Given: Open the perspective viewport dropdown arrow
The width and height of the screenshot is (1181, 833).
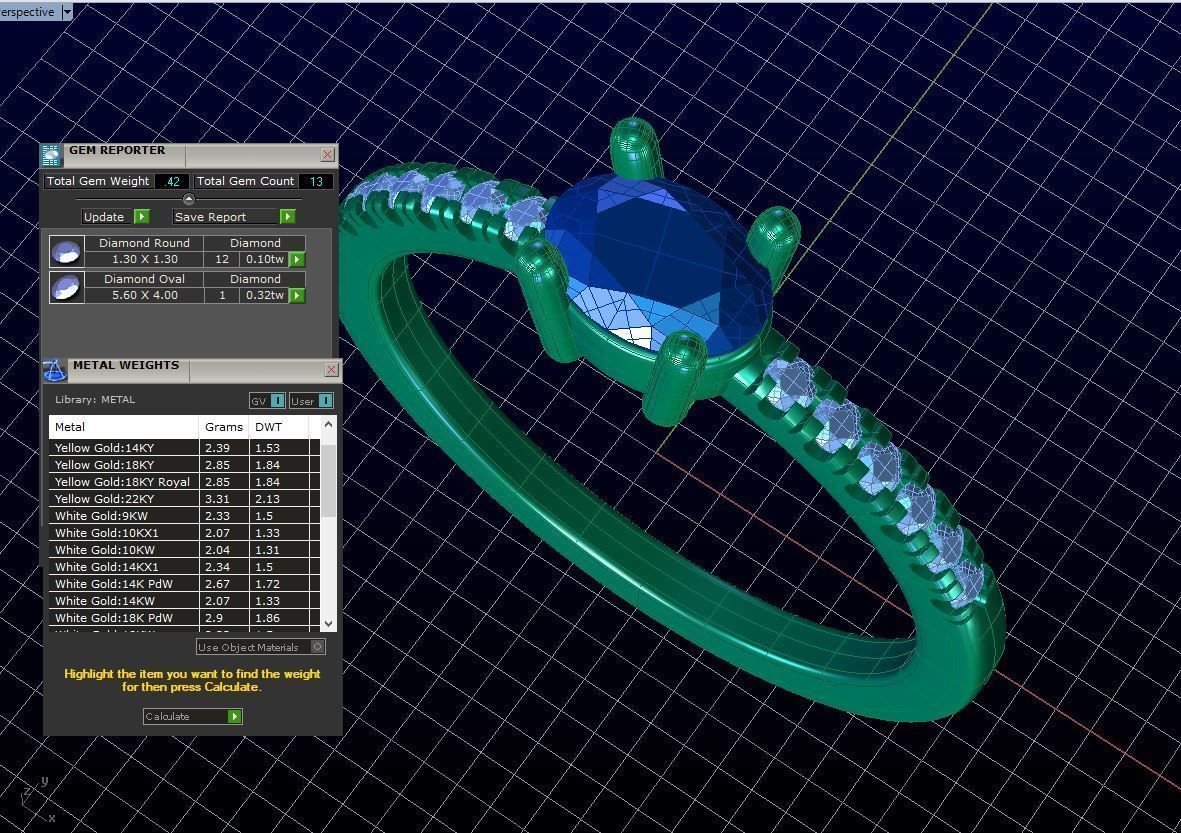Looking at the screenshot, I should click(67, 12).
